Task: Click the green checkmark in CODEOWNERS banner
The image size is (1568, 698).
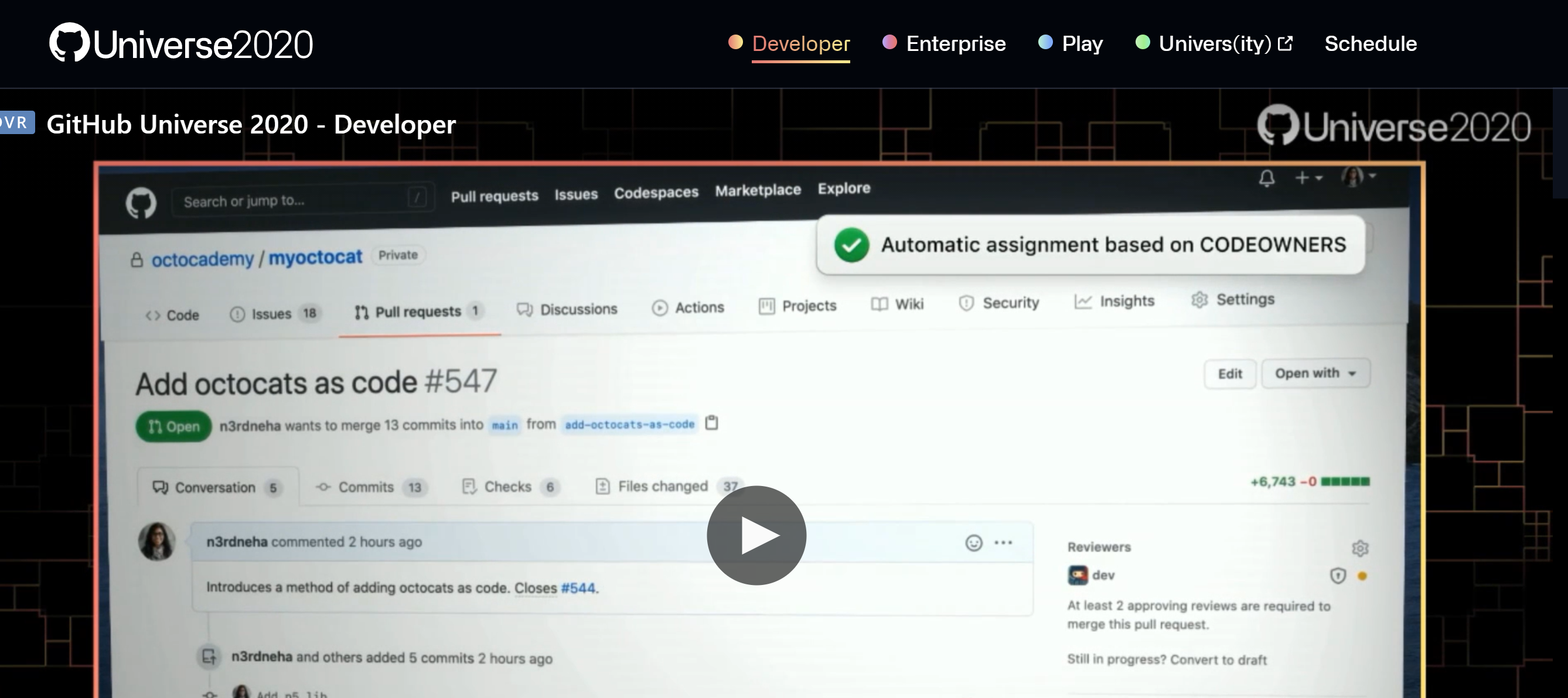Action: point(851,245)
